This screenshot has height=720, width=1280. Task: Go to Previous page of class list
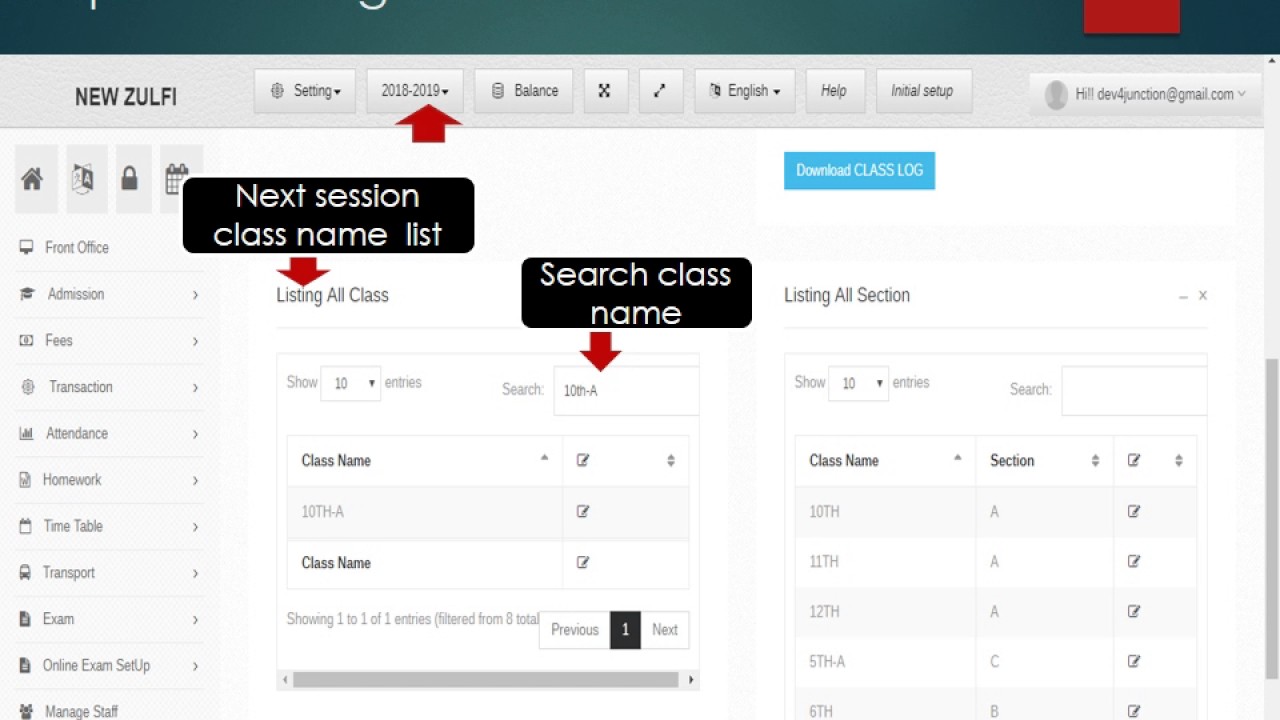[575, 630]
